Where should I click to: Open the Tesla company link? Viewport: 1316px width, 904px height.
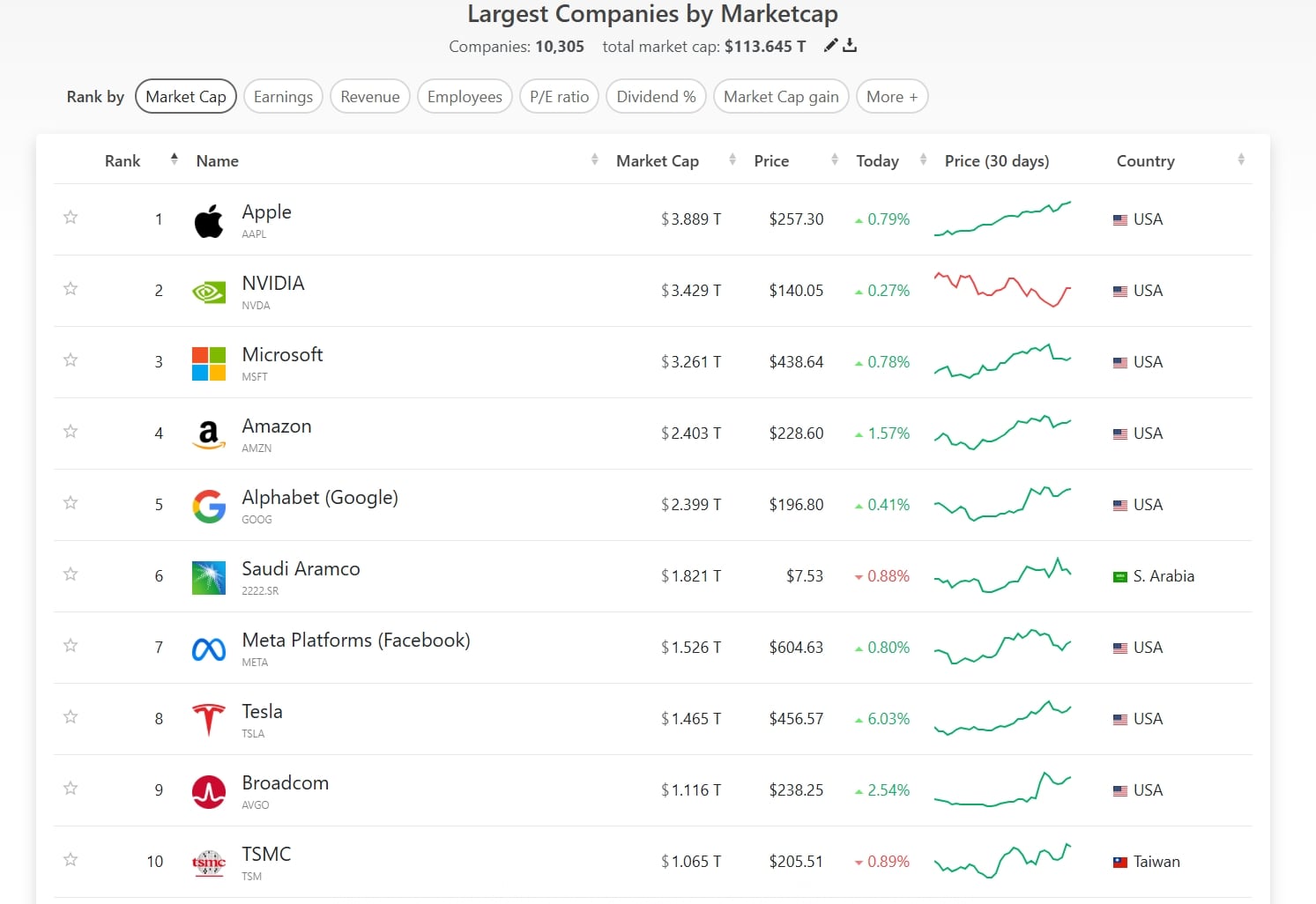coord(262,712)
